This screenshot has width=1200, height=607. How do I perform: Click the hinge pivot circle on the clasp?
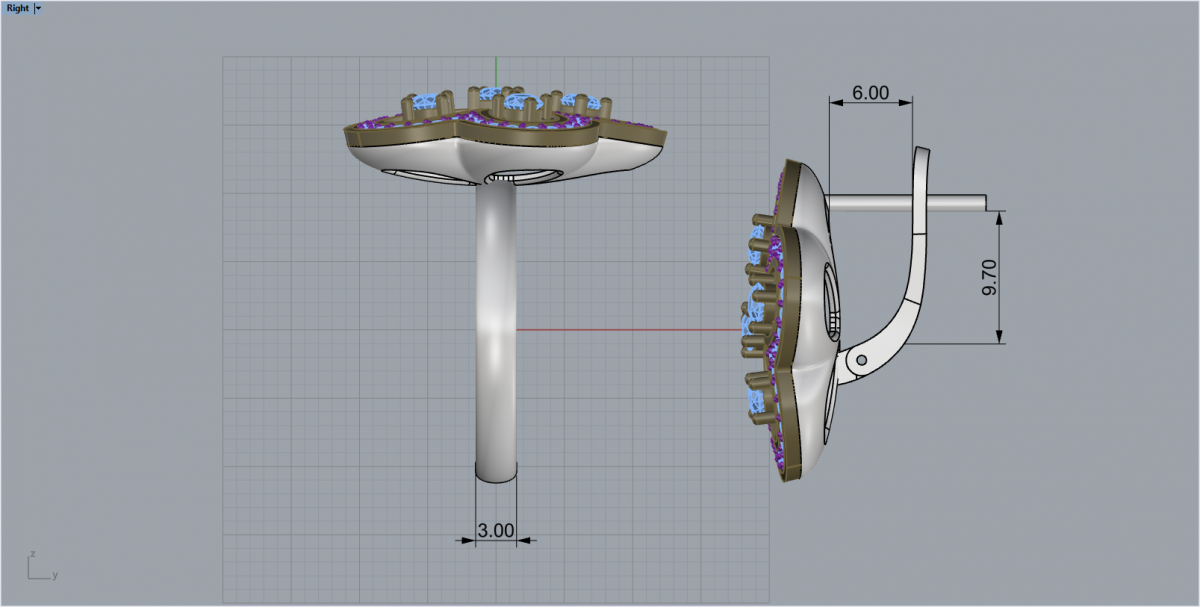[x=860, y=359]
